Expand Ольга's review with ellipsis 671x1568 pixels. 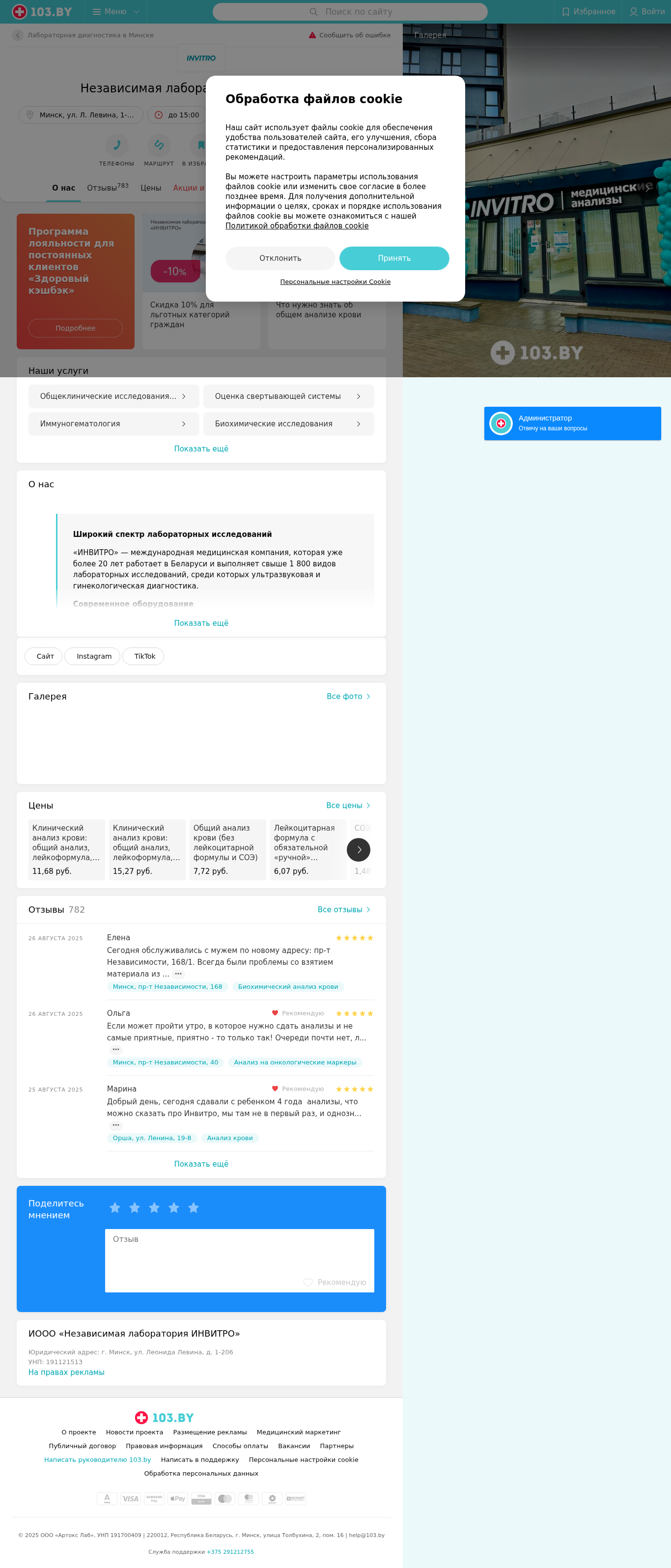click(x=116, y=1049)
